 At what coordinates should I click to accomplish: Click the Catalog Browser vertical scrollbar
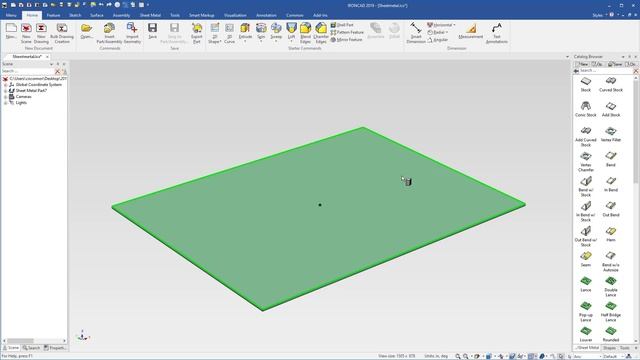coord(636,131)
